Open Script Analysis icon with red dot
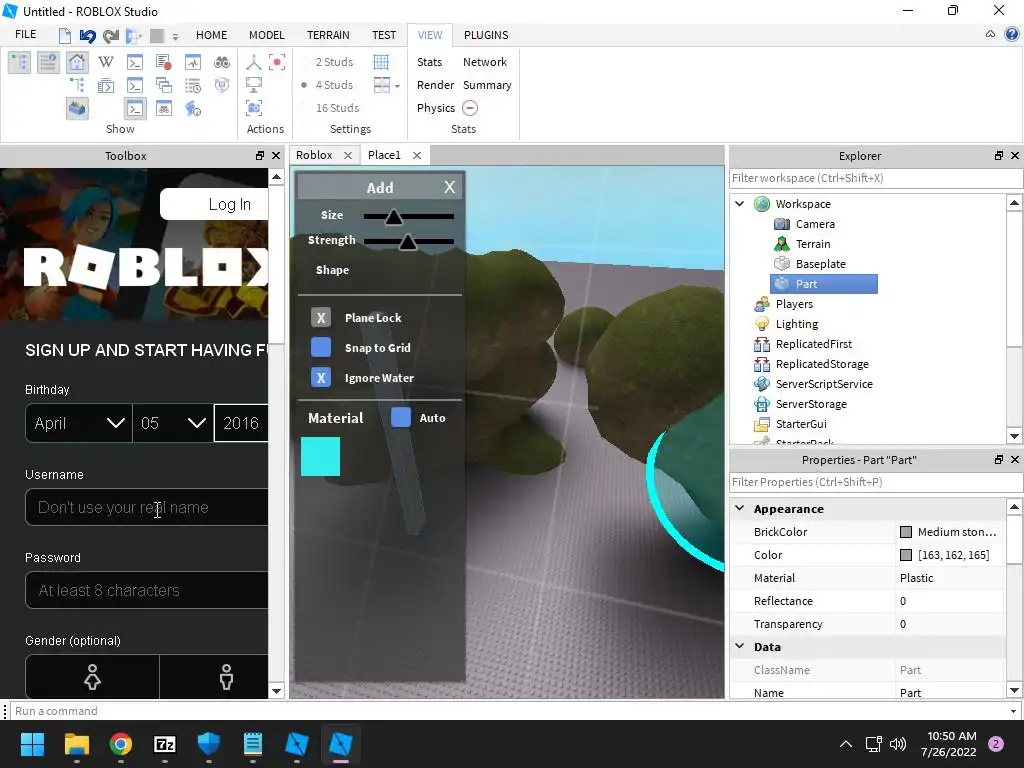 point(164,62)
